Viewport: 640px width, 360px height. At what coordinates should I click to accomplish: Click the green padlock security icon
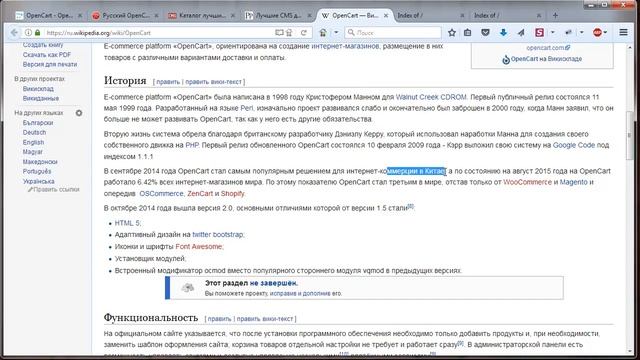pos(38,33)
